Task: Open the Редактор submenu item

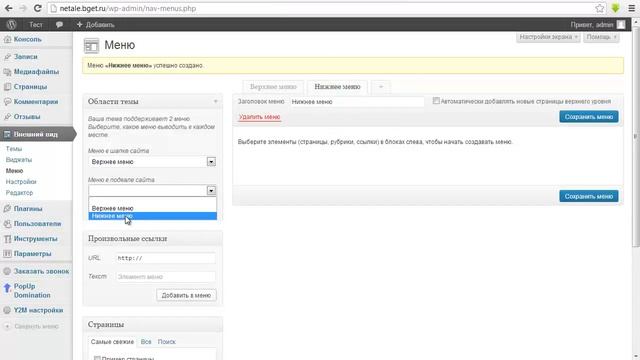Action: pyautogui.click(x=19, y=193)
